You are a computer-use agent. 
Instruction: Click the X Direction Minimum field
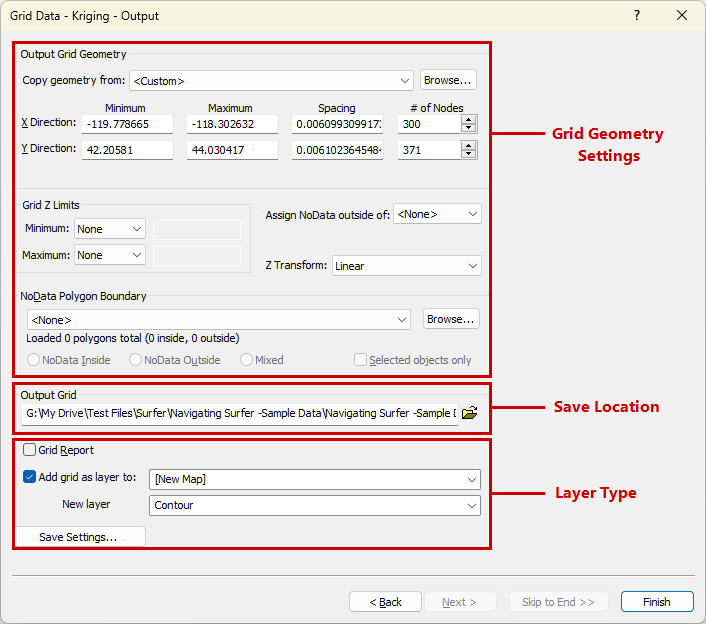click(127, 124)
